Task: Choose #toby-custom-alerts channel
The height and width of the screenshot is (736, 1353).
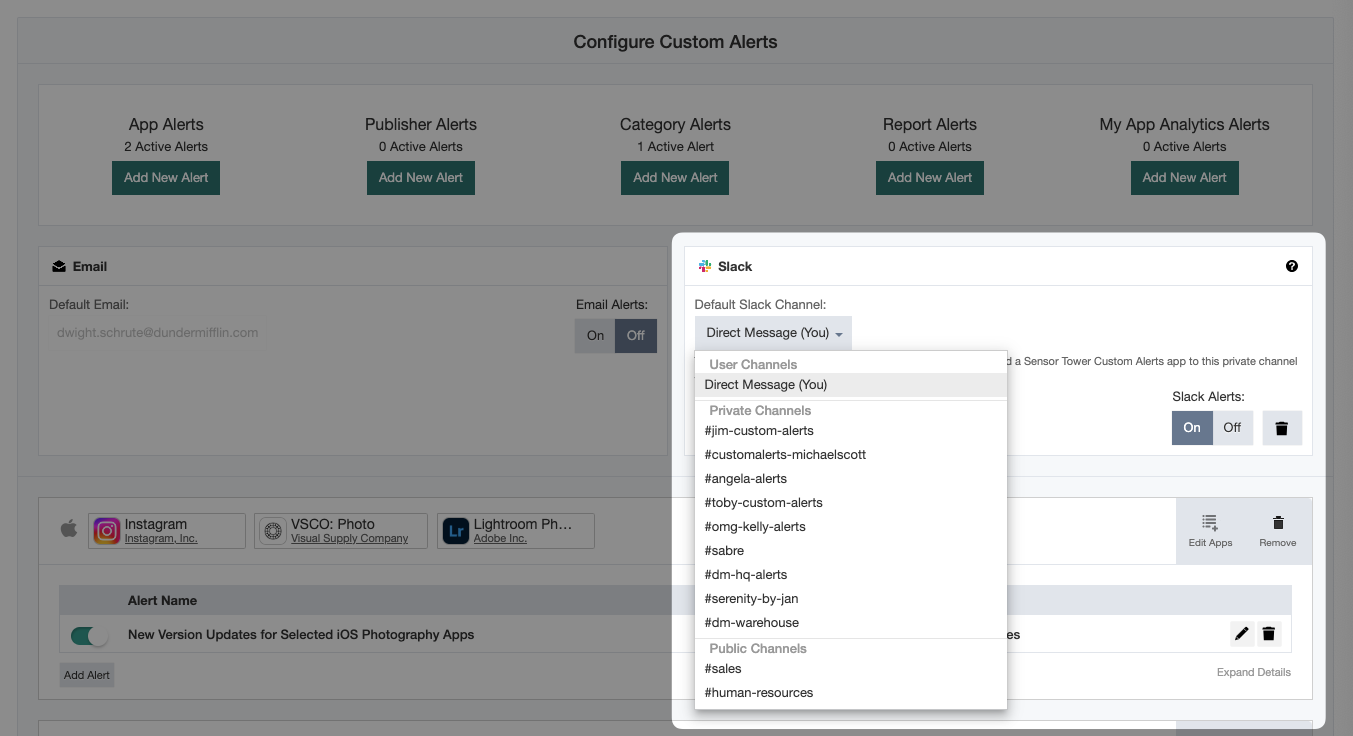Action: pyautogui.click(x=851, y=503)
